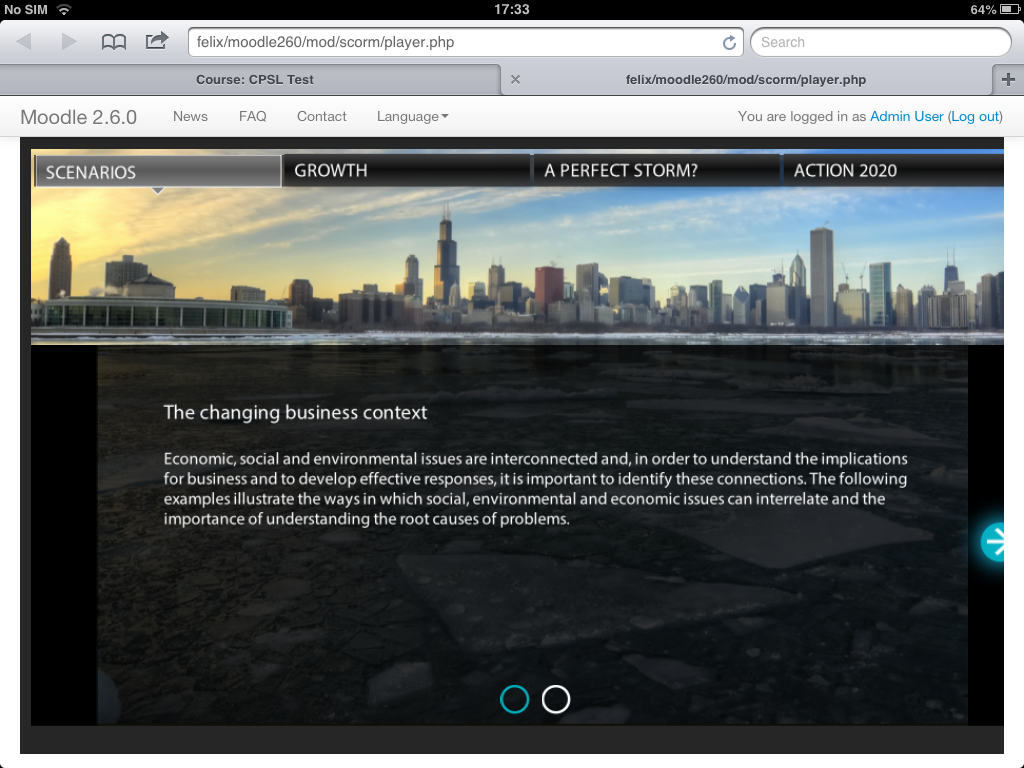Tap the 'No SIM' status text
1024x768 pixels.
coord(26,9)
